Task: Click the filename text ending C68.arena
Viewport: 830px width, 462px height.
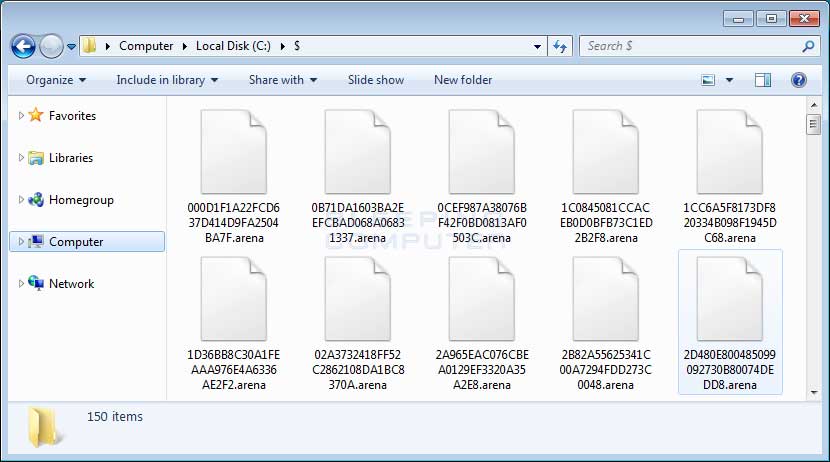Action: click(x=730, y=223)
